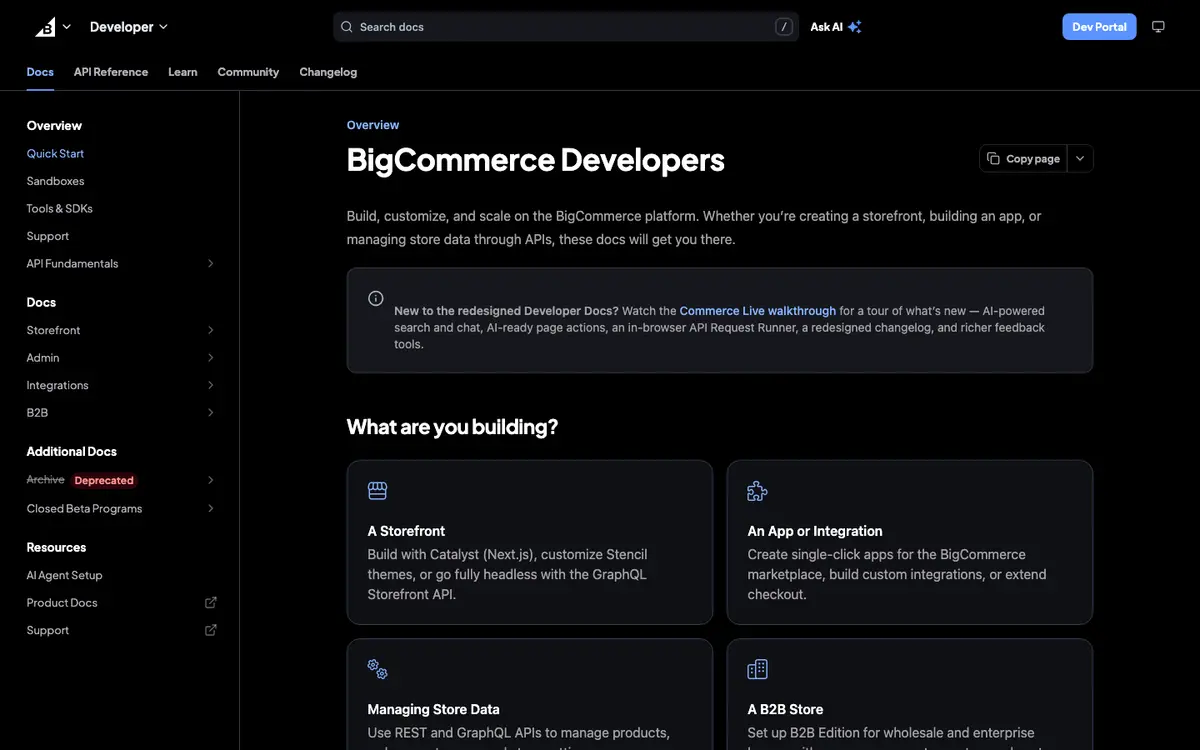This screenshot has height=750, width=1200.
Task: Click the BigCommerce logo icon
Action: 46,27
